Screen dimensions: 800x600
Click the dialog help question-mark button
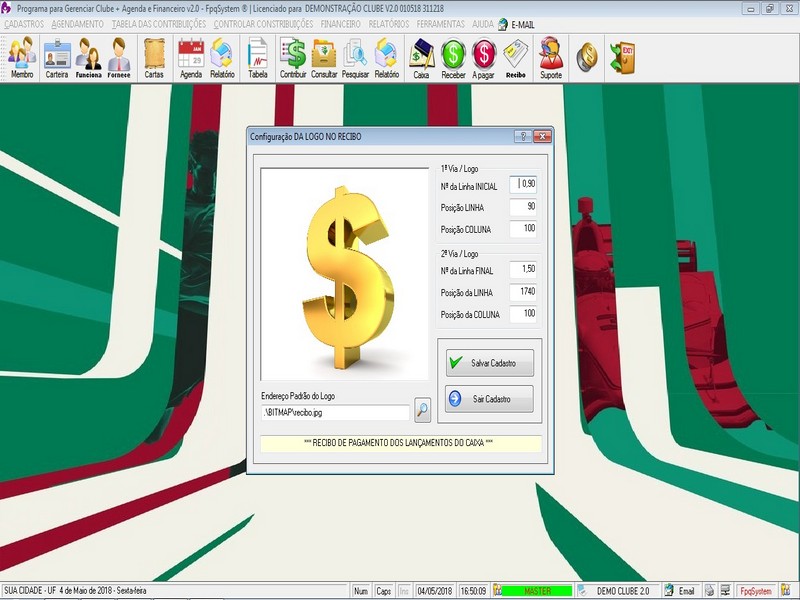[x=522, y=136]
